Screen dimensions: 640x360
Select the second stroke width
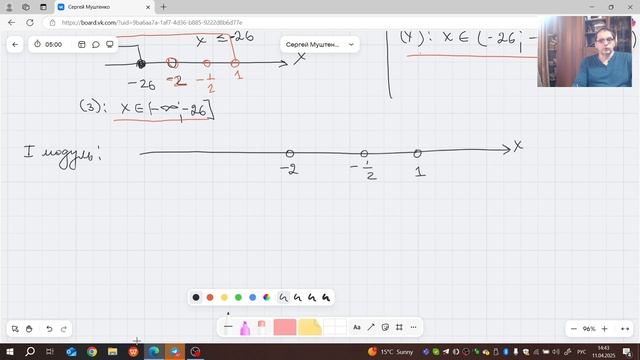[298, 298]
